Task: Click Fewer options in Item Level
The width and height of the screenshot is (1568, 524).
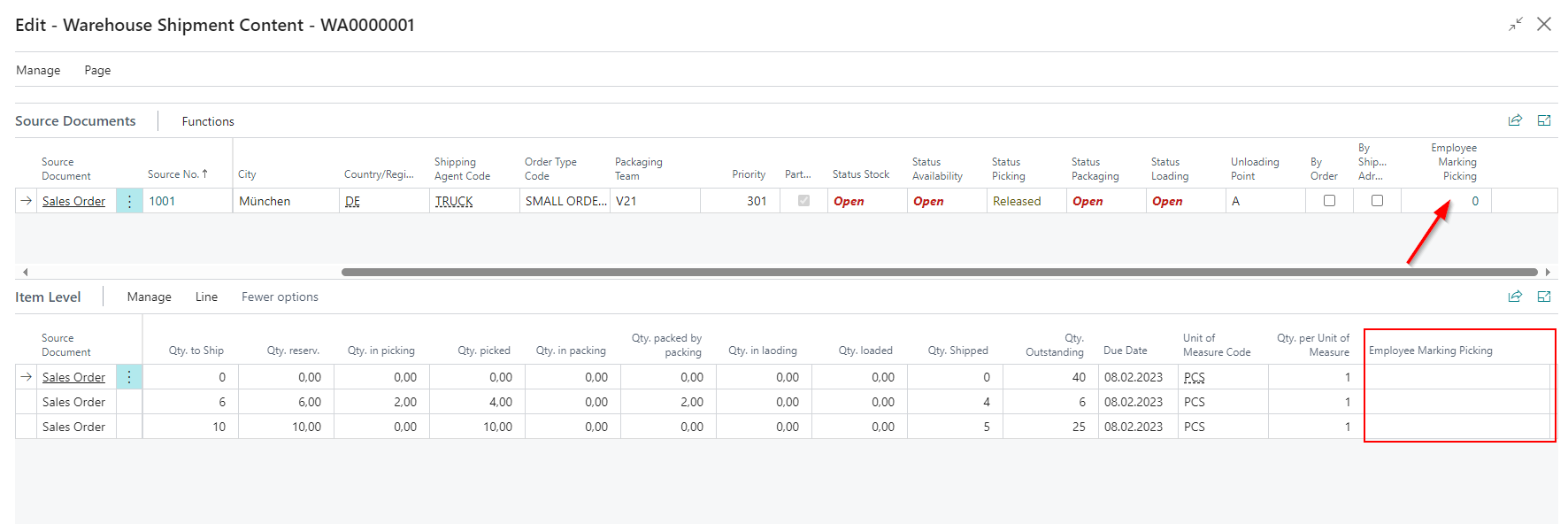Action: (280, 297)
